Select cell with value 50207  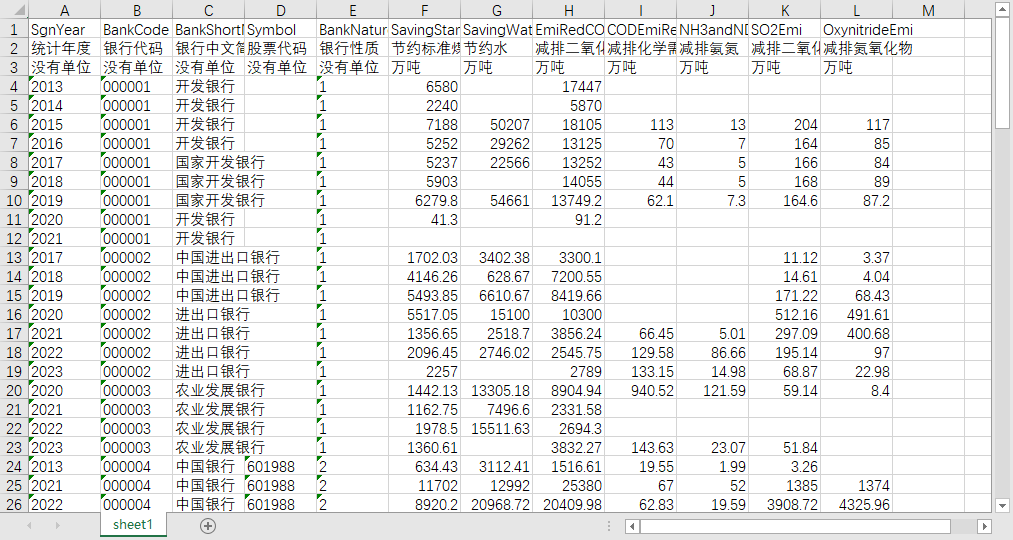tap(497, 125)
